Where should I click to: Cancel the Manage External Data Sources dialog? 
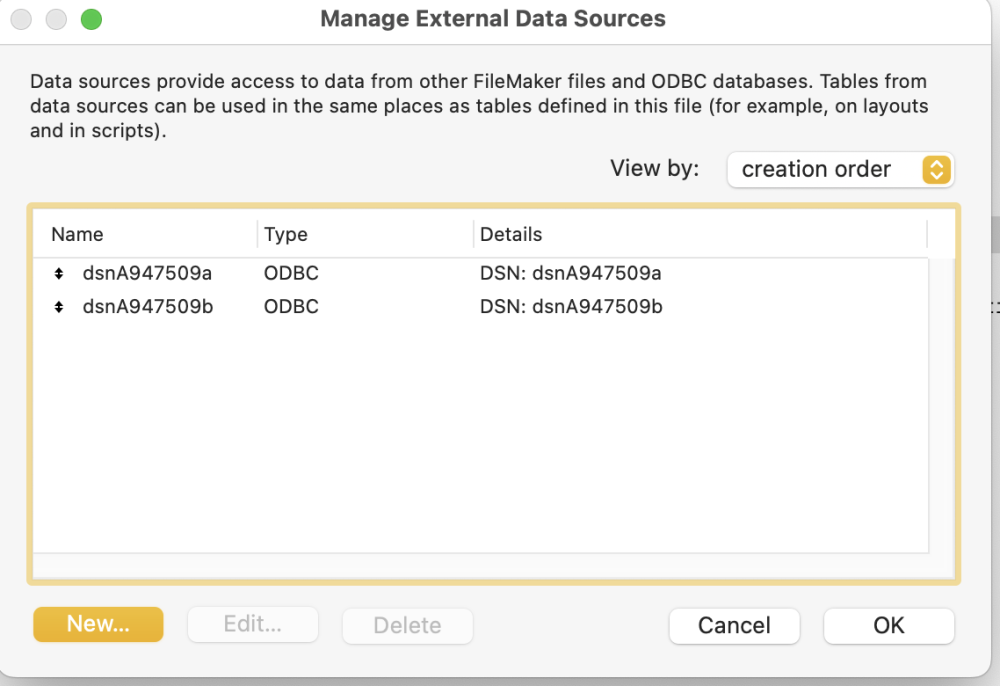(734, 626)
